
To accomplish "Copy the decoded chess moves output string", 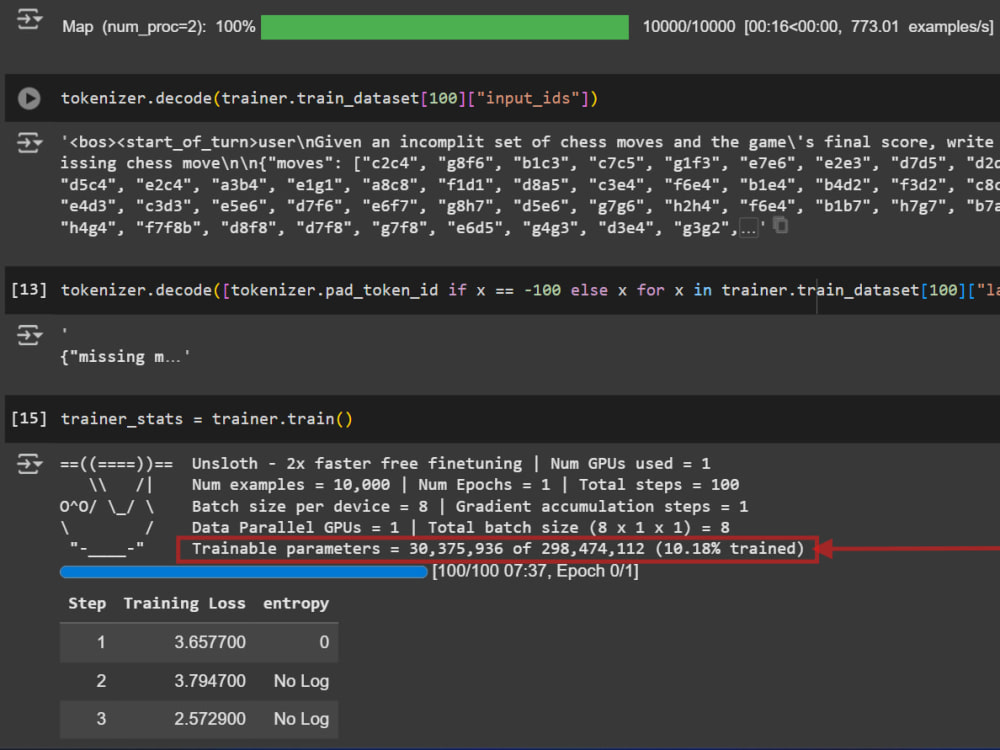I will (781, 225).
